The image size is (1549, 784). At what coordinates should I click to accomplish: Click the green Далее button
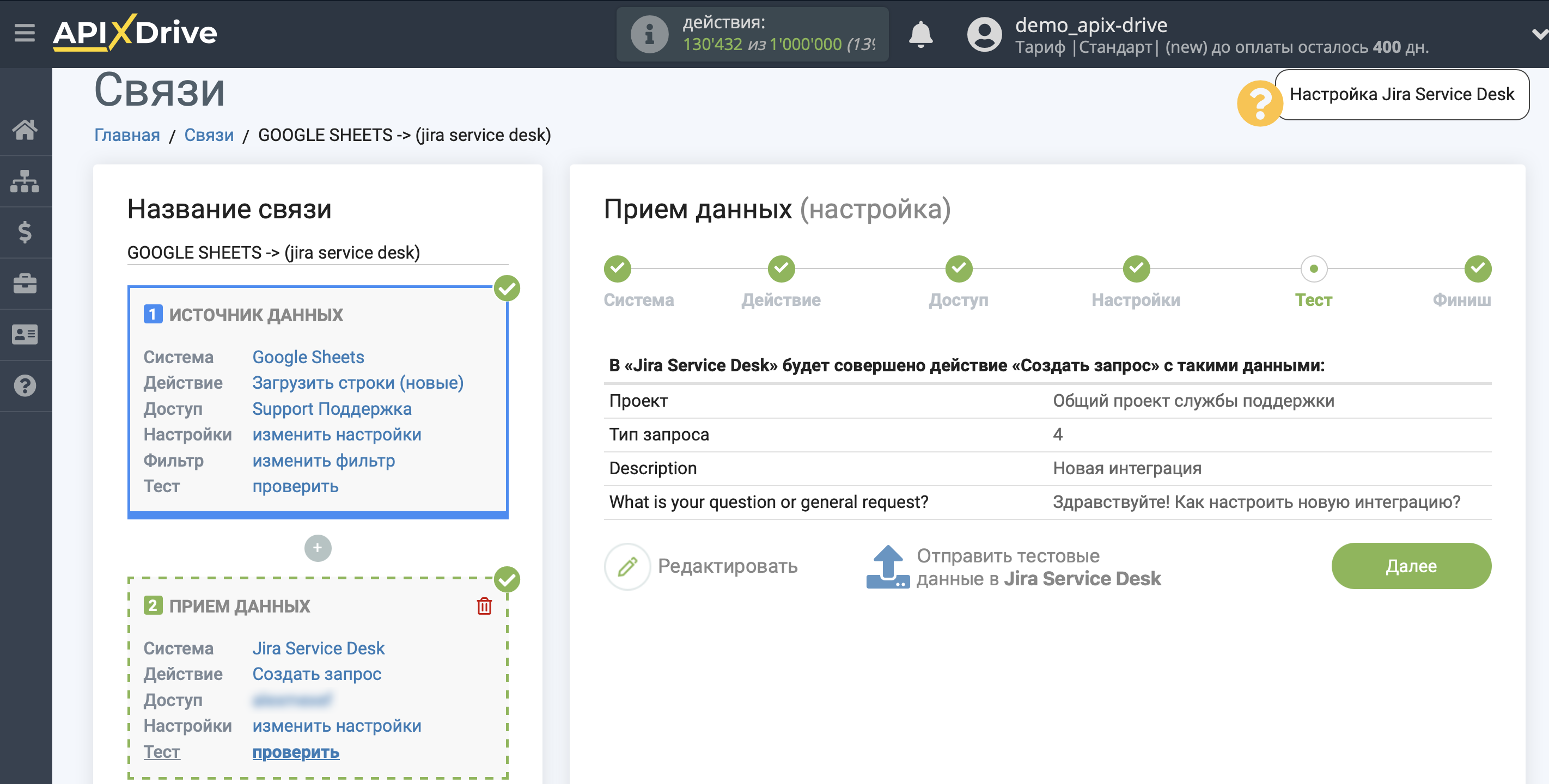(x=1411, y=566)
